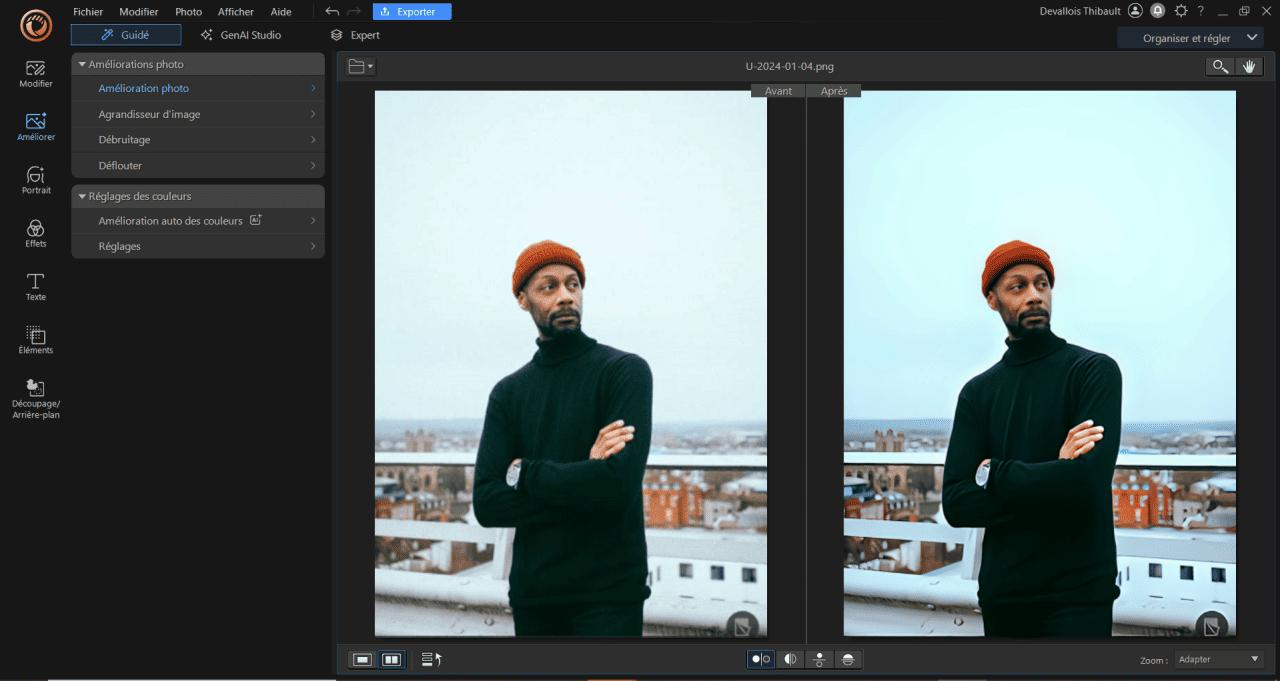
Task: Open the Portrait tools panel
Action: pyautogui.click(x=35, y=180)
